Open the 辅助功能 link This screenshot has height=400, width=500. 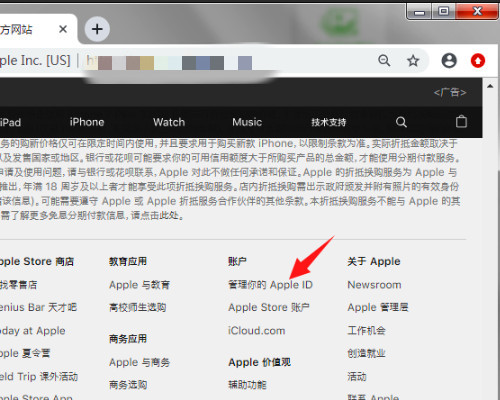pos(247,385)
